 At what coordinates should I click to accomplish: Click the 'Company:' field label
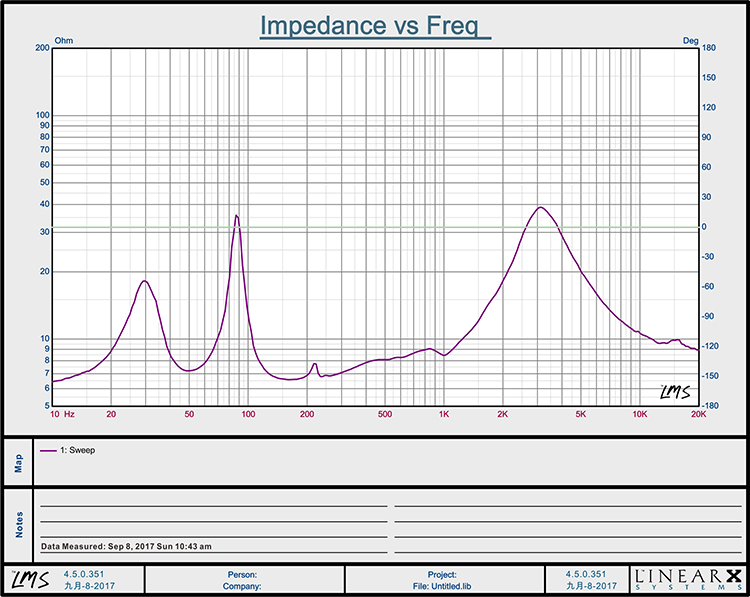(x=242, y=586)
